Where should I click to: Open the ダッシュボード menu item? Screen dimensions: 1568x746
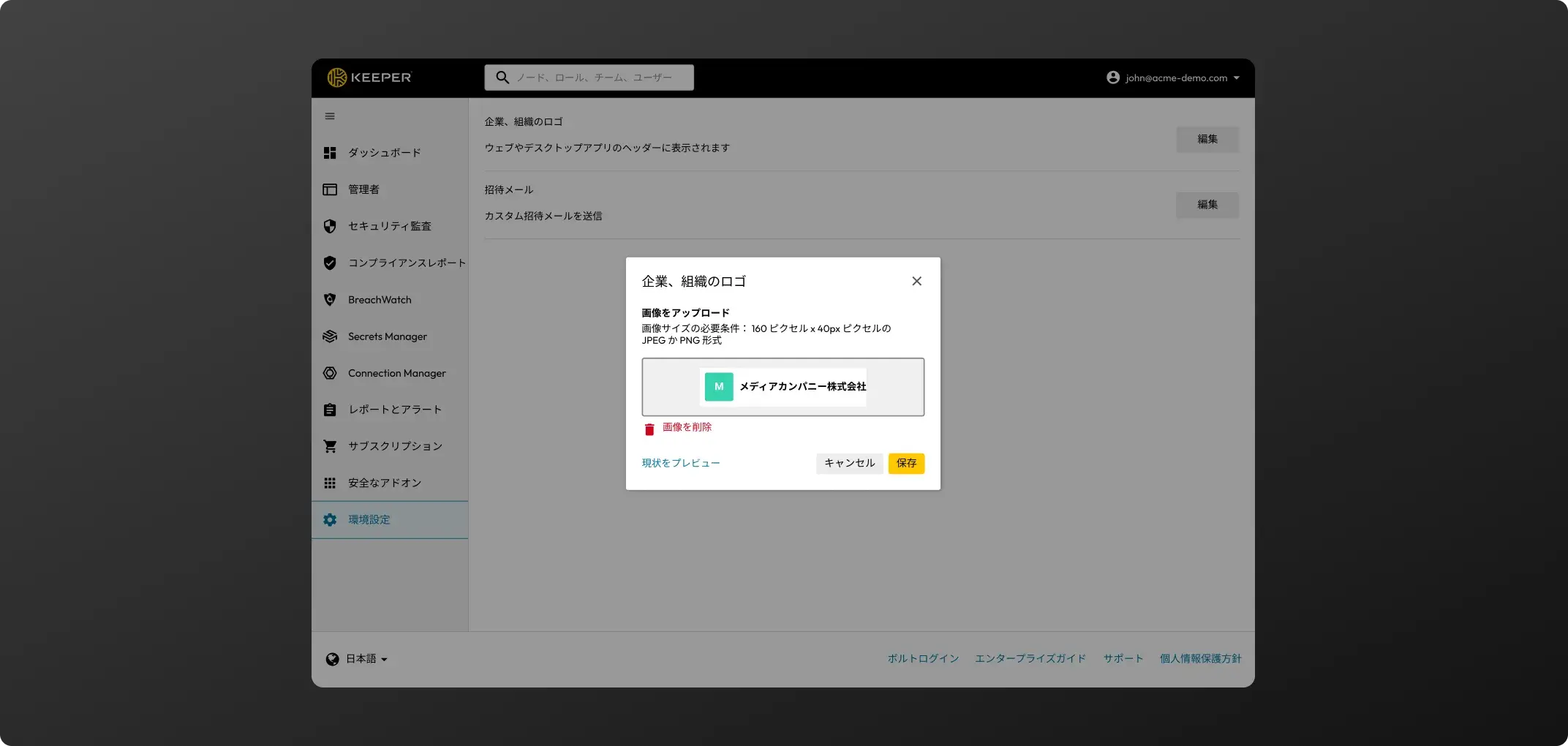coord(385,153)
